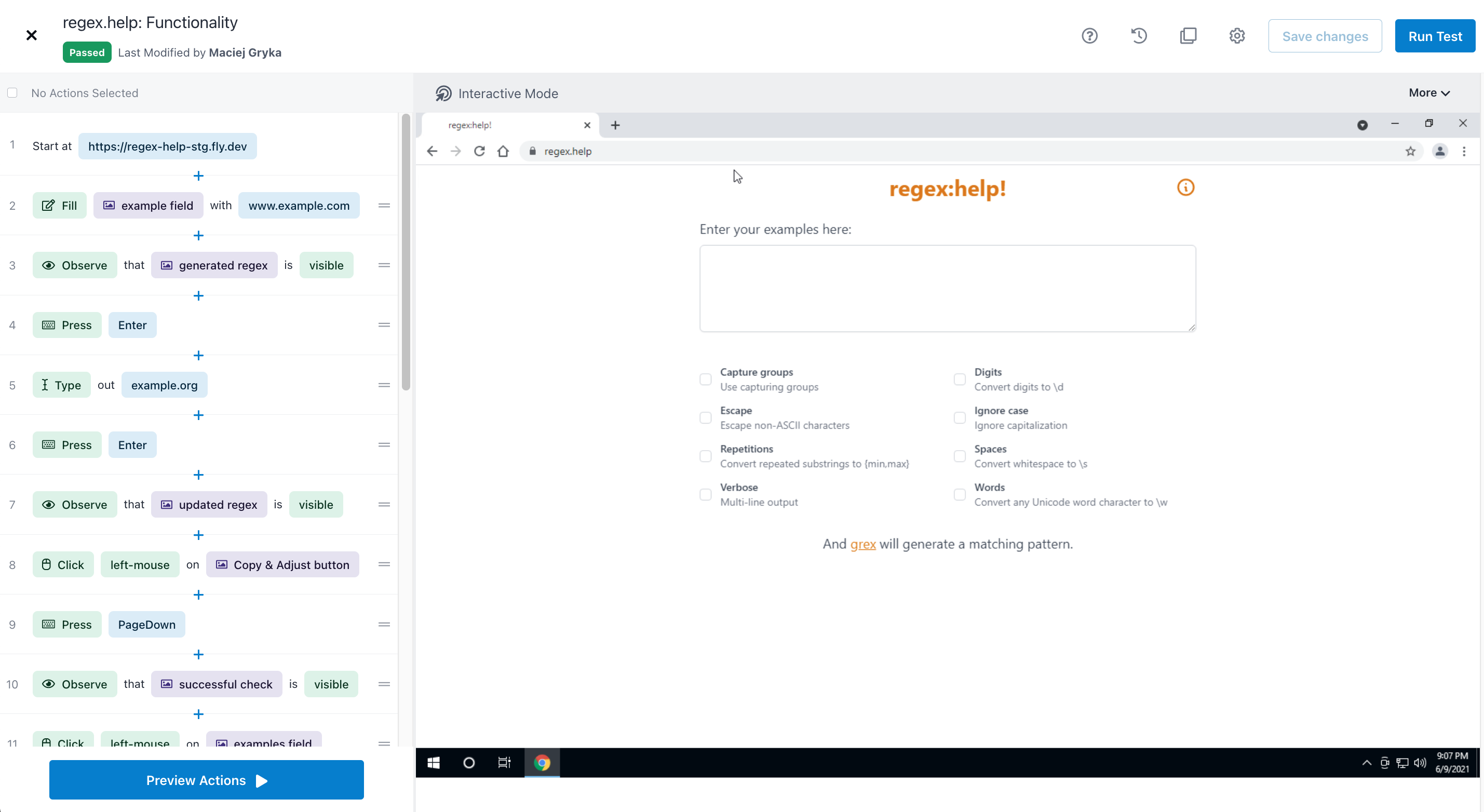Image resolution: width=1484 pixels, height=812 pixels.
Task: Open the browser three-dot menu
Action: point(1464,152)
